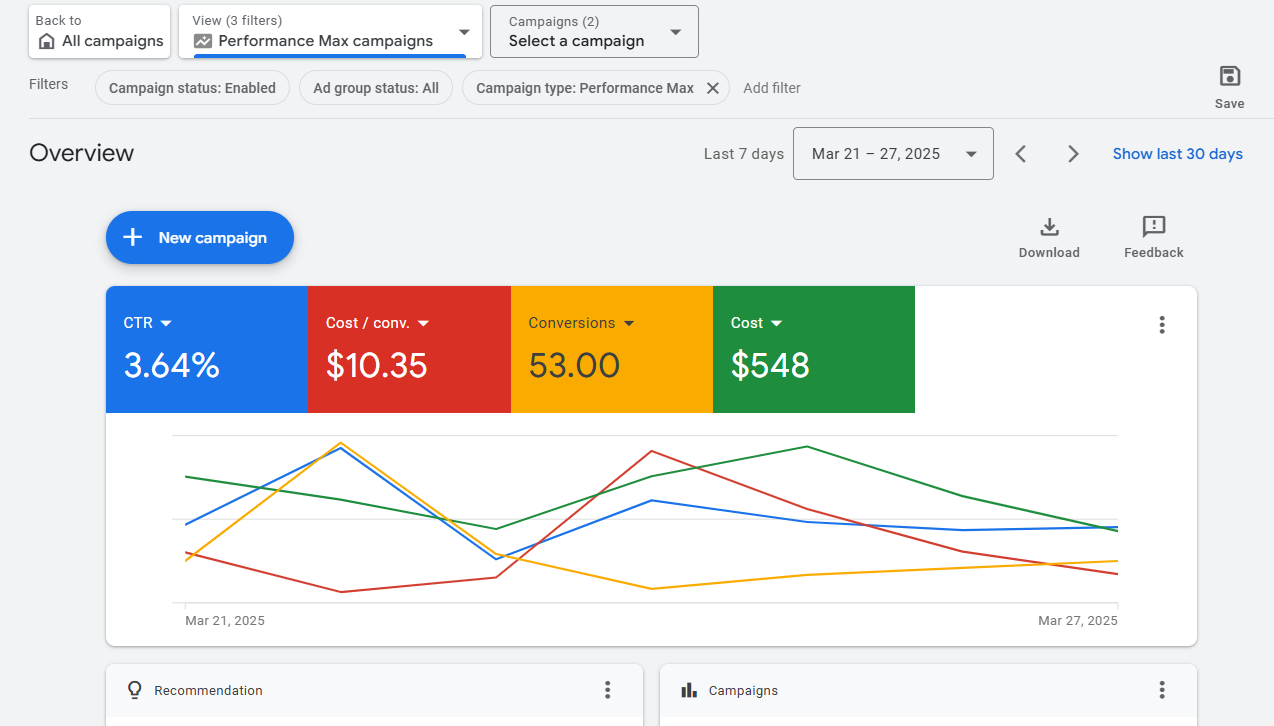
Task: Go to the previous date range arrow
Action: pyautogui.click(x=1021, y=154)
